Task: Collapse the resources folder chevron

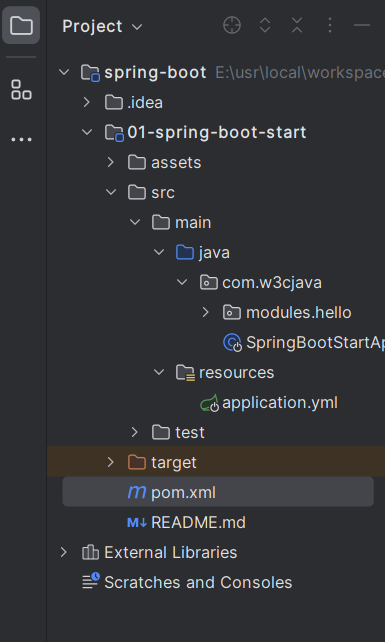Action: click(159, 373)
